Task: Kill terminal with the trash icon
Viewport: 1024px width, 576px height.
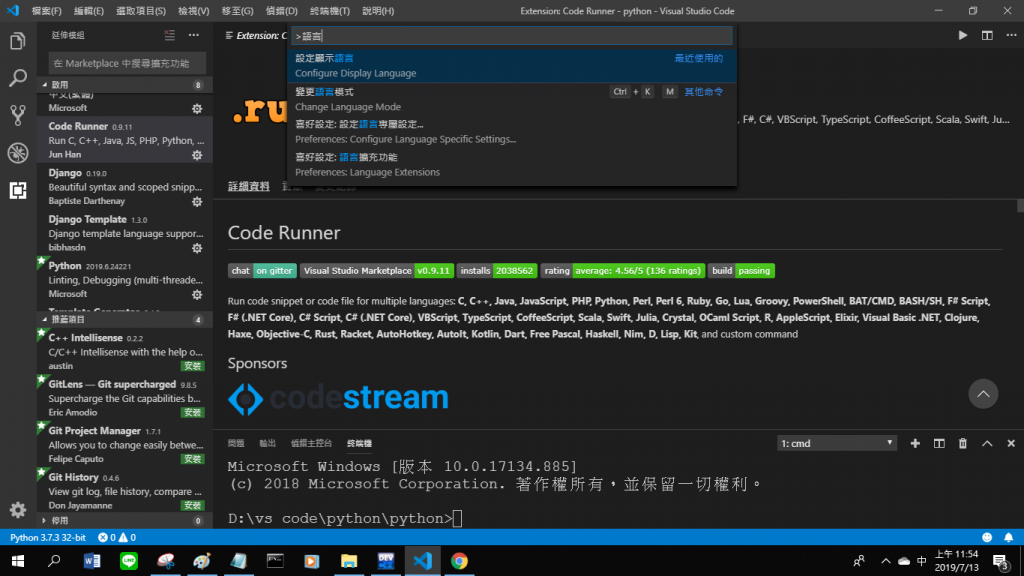Action: point(963,443)
